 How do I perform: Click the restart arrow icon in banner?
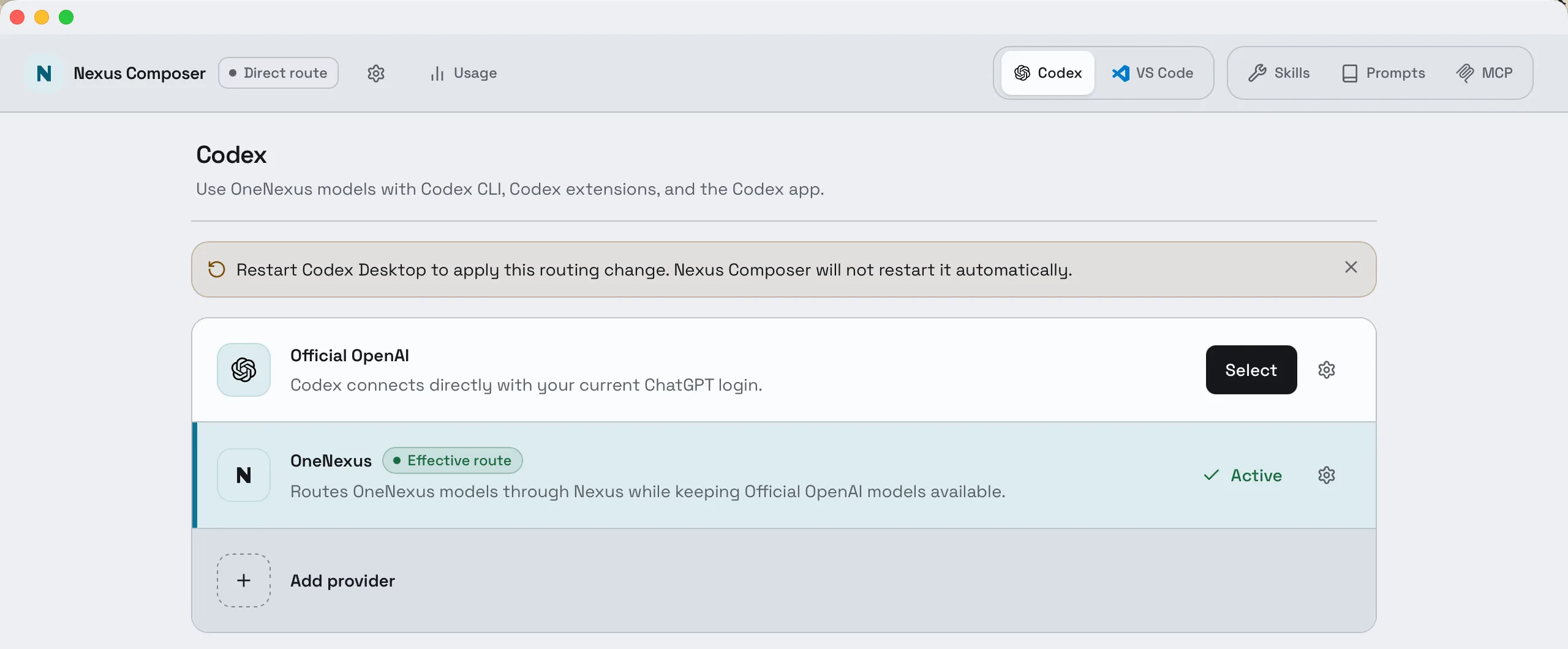217,269
